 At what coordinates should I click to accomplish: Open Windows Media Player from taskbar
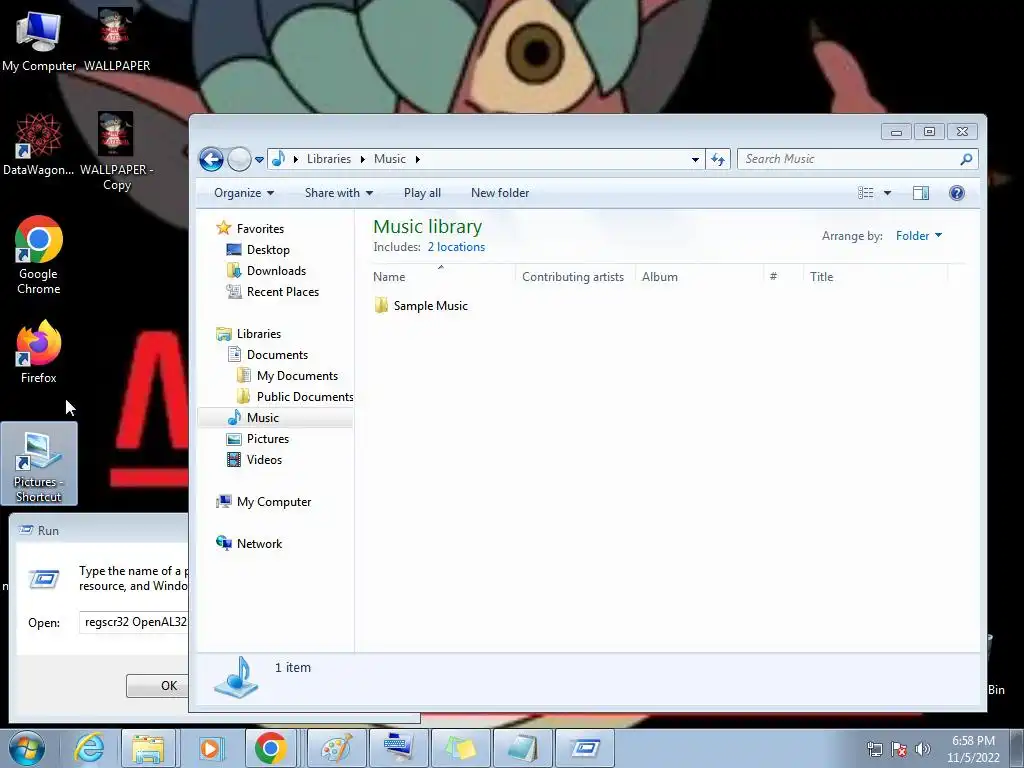210,748
